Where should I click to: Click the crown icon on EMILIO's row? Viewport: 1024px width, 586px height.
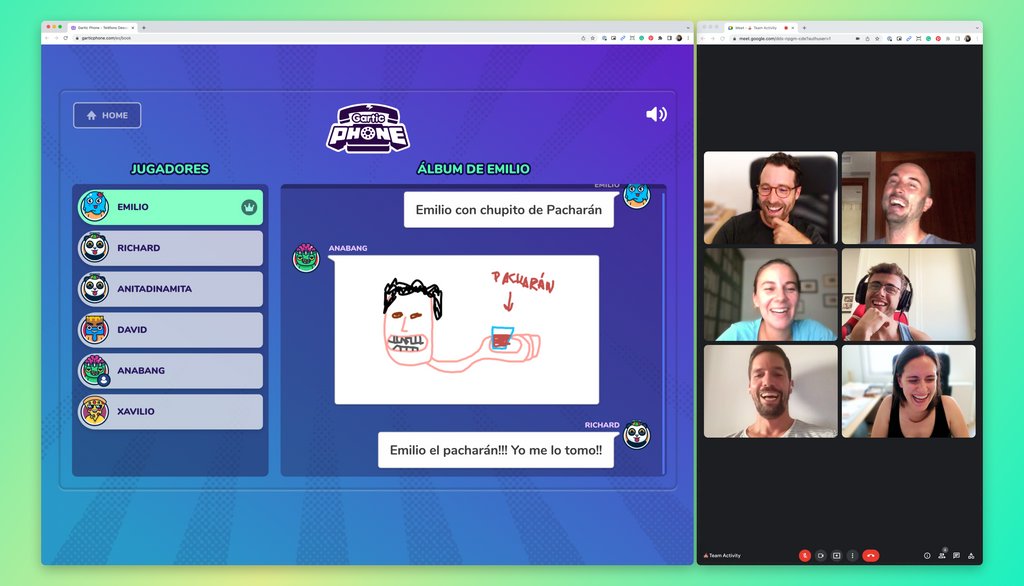pyautogui.click(x=249, y=207)
